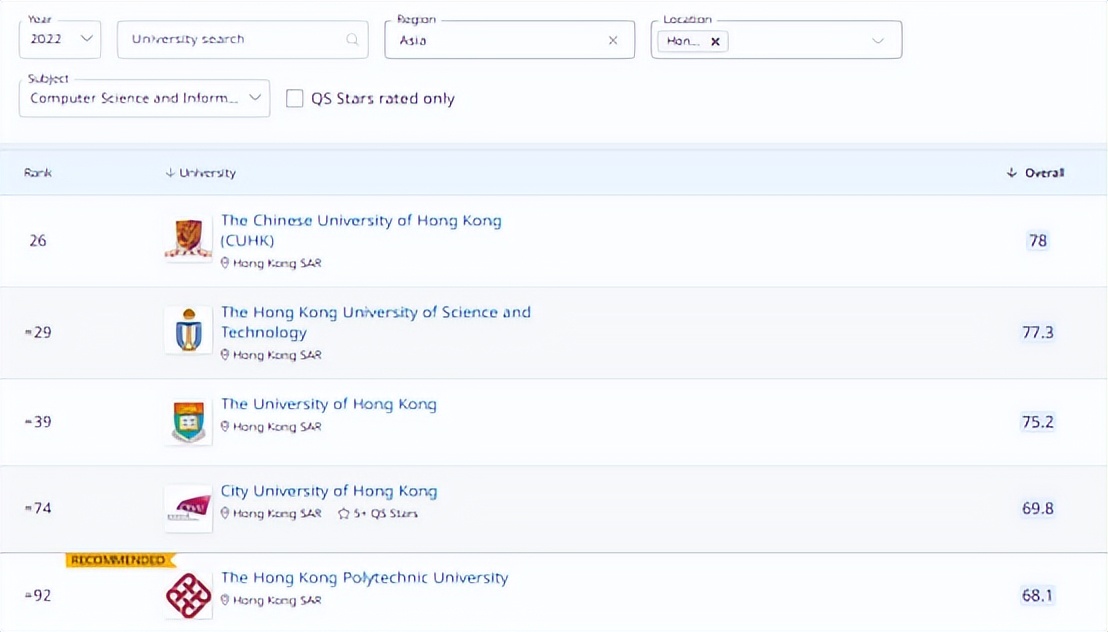Open The University of Hong Kong link

click(x=329, y=404)
